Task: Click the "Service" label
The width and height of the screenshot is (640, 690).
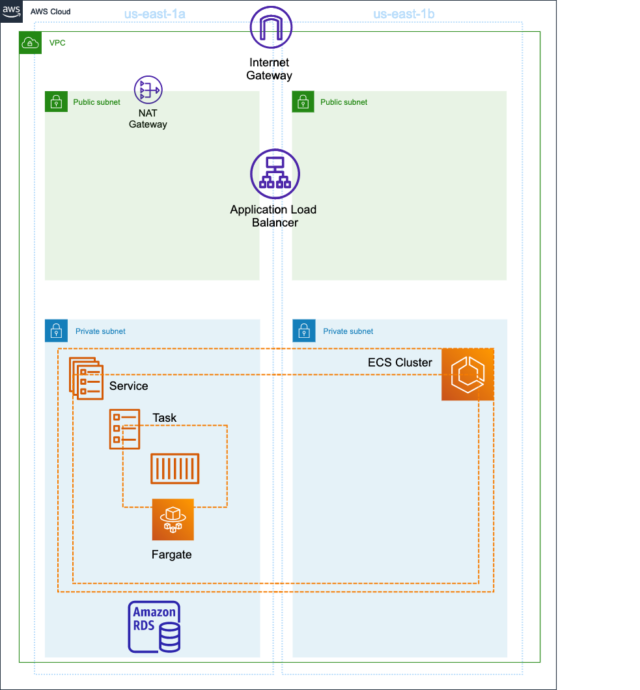Action: coord(129,386)
